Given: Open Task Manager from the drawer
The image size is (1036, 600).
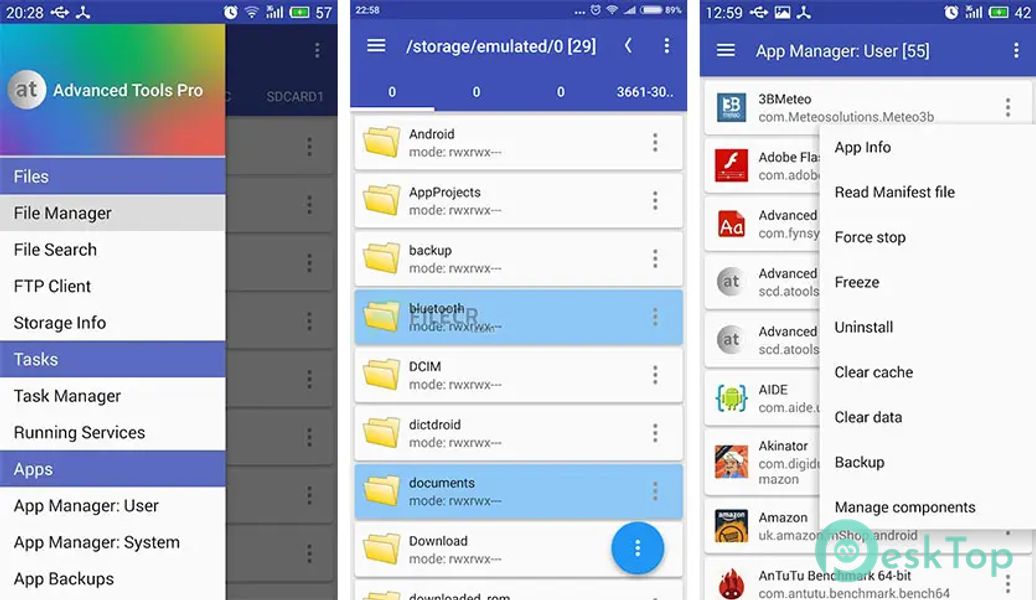Looking at the screenshot, I should [67, 396].
